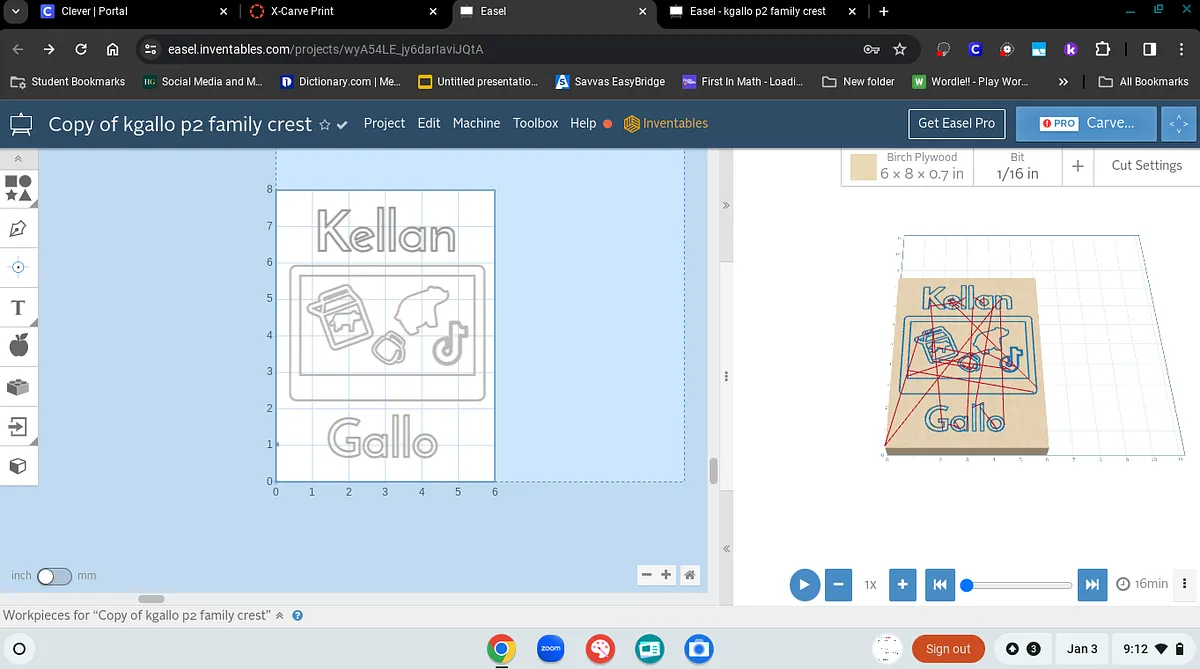Viewport: 1200px width, 669px height.
Task: Collapse the left tool sidebar
Action: point(18,159)
